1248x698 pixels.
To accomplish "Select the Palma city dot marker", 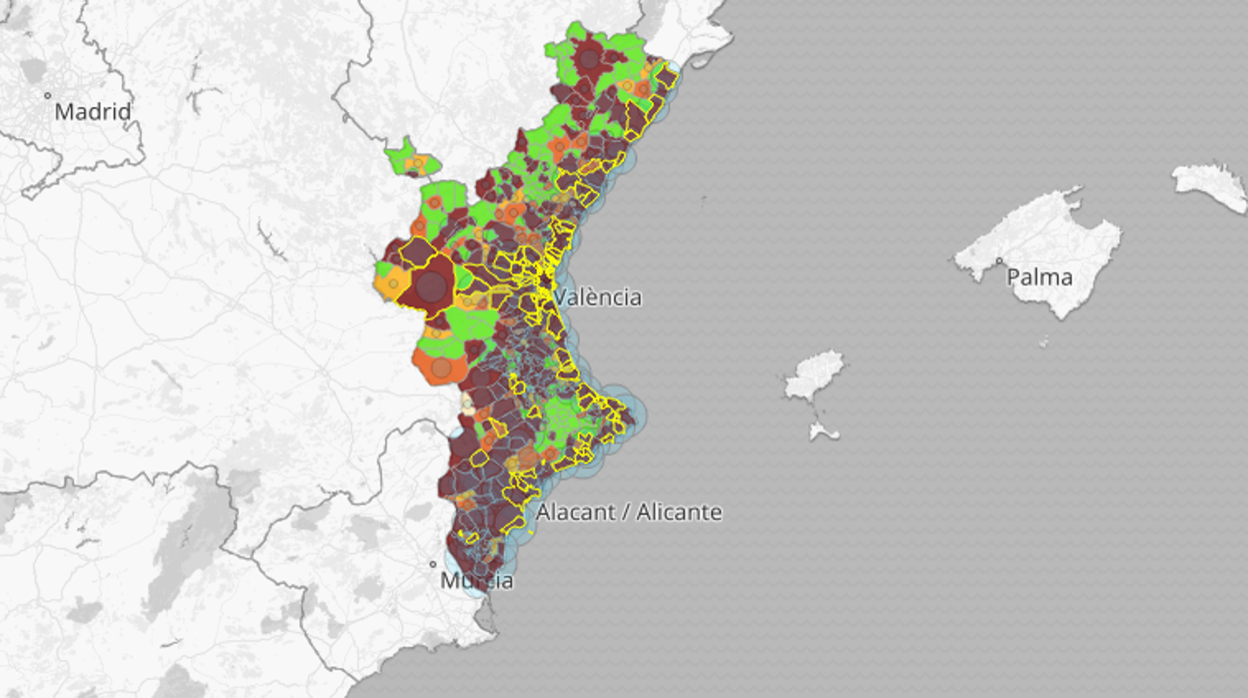I will tap(998, 262).
